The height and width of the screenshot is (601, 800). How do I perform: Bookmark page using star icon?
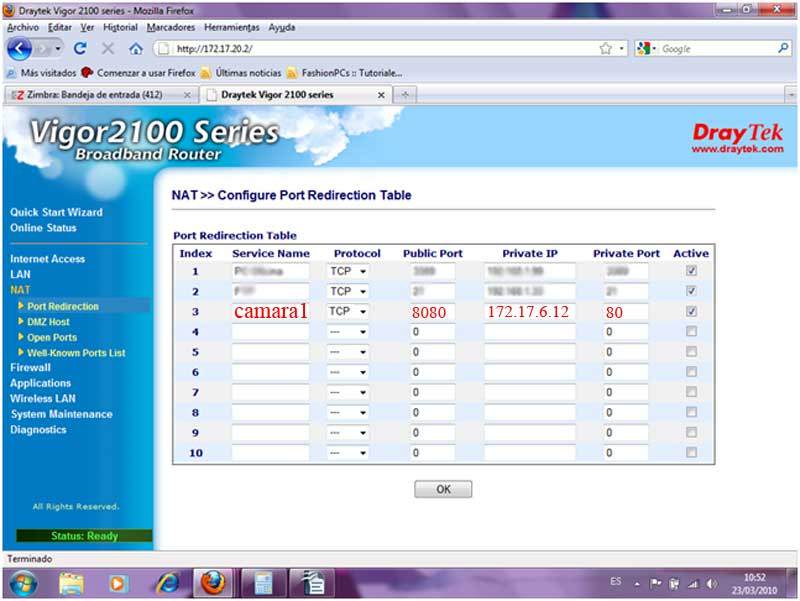point(606,49)
